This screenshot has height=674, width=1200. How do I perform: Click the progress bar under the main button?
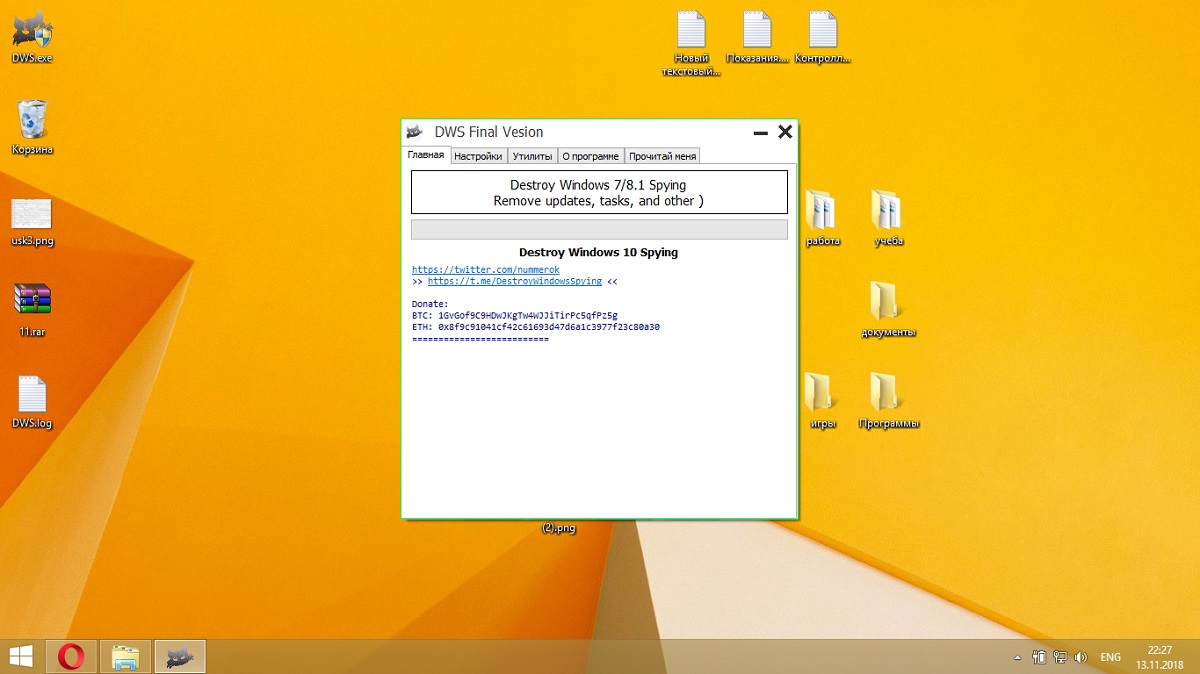(x=599, y=229)
